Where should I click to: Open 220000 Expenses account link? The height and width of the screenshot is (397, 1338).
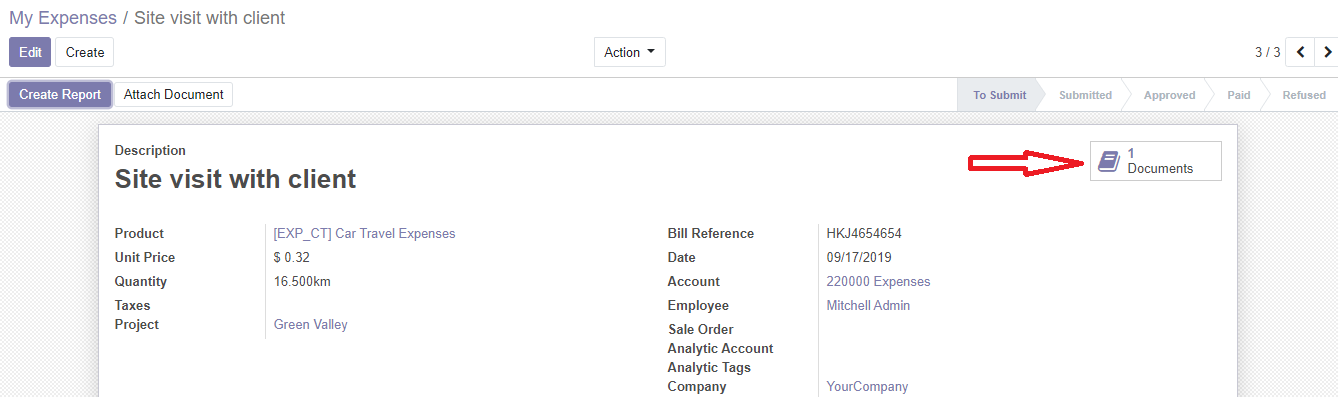click(878, 281)
